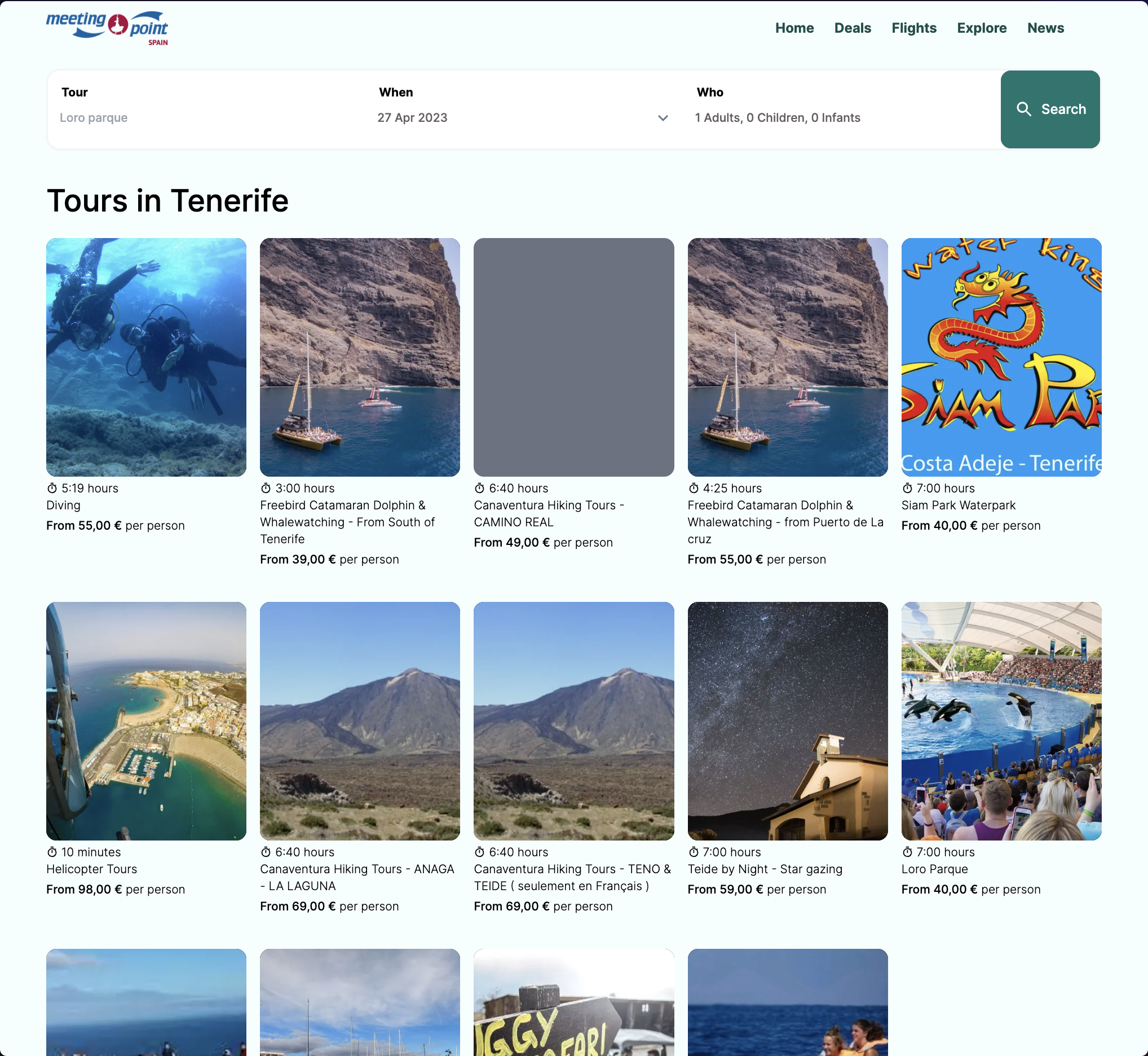The width and height of the screenshot is (1148, 1056).
Task: Click clock icon on ANAGA - LA LAGUNA card
Action: (266, 852)
